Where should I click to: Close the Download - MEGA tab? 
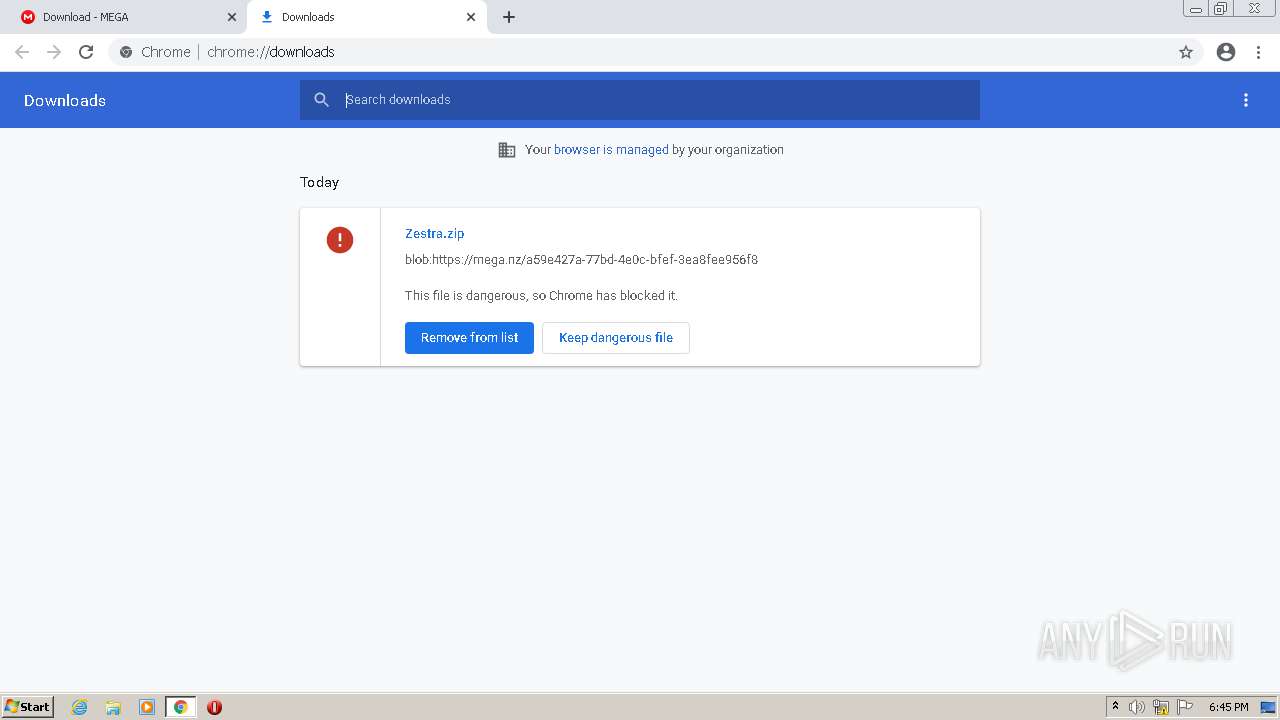click(x=232, y=17)
